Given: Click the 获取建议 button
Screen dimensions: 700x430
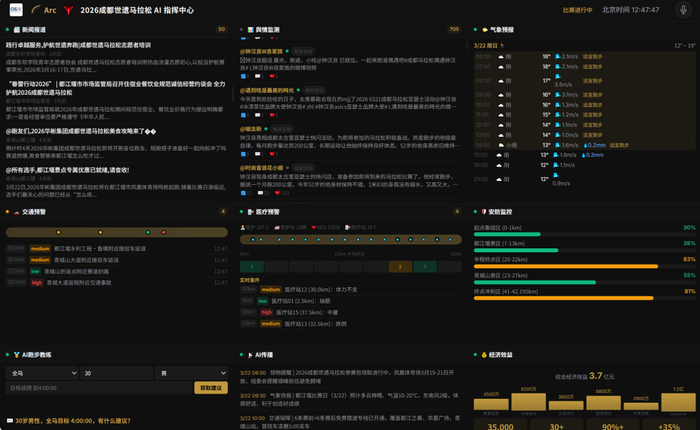Looking at the screenshot, I should 211,388.
